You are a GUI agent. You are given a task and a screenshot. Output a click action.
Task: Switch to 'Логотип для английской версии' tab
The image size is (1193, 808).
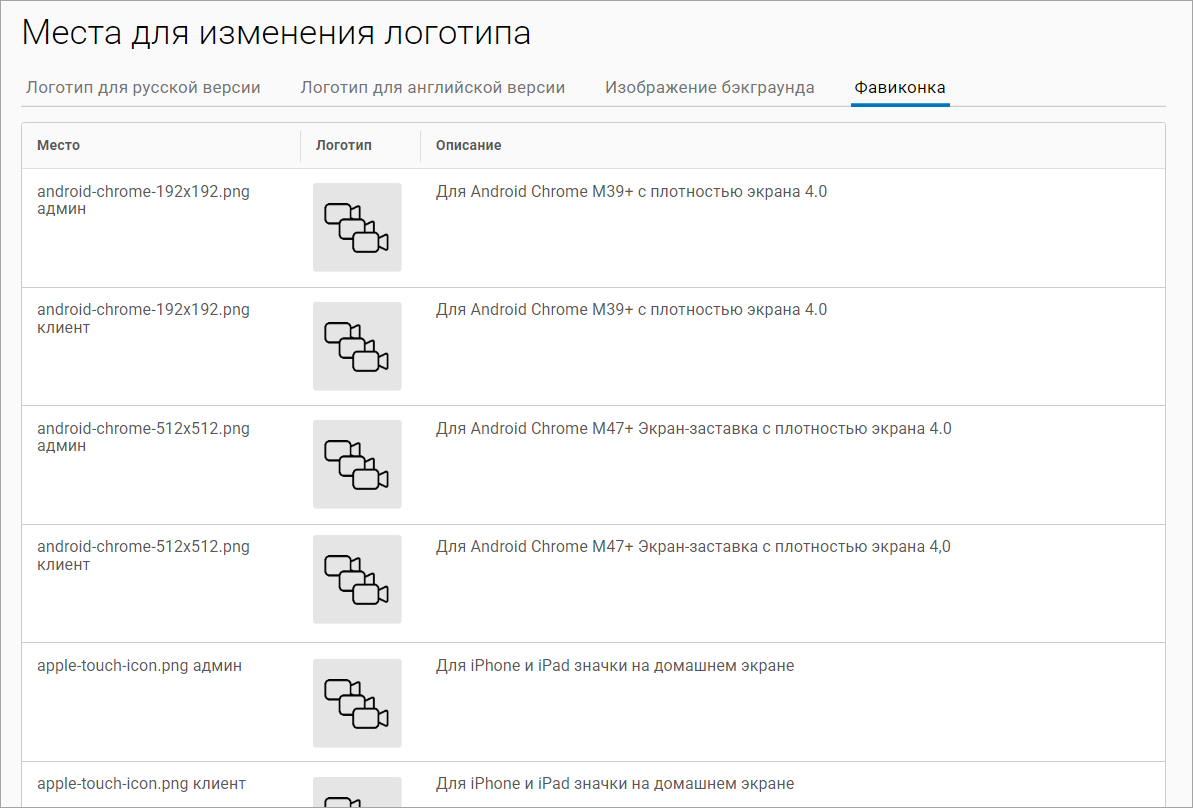432,88
